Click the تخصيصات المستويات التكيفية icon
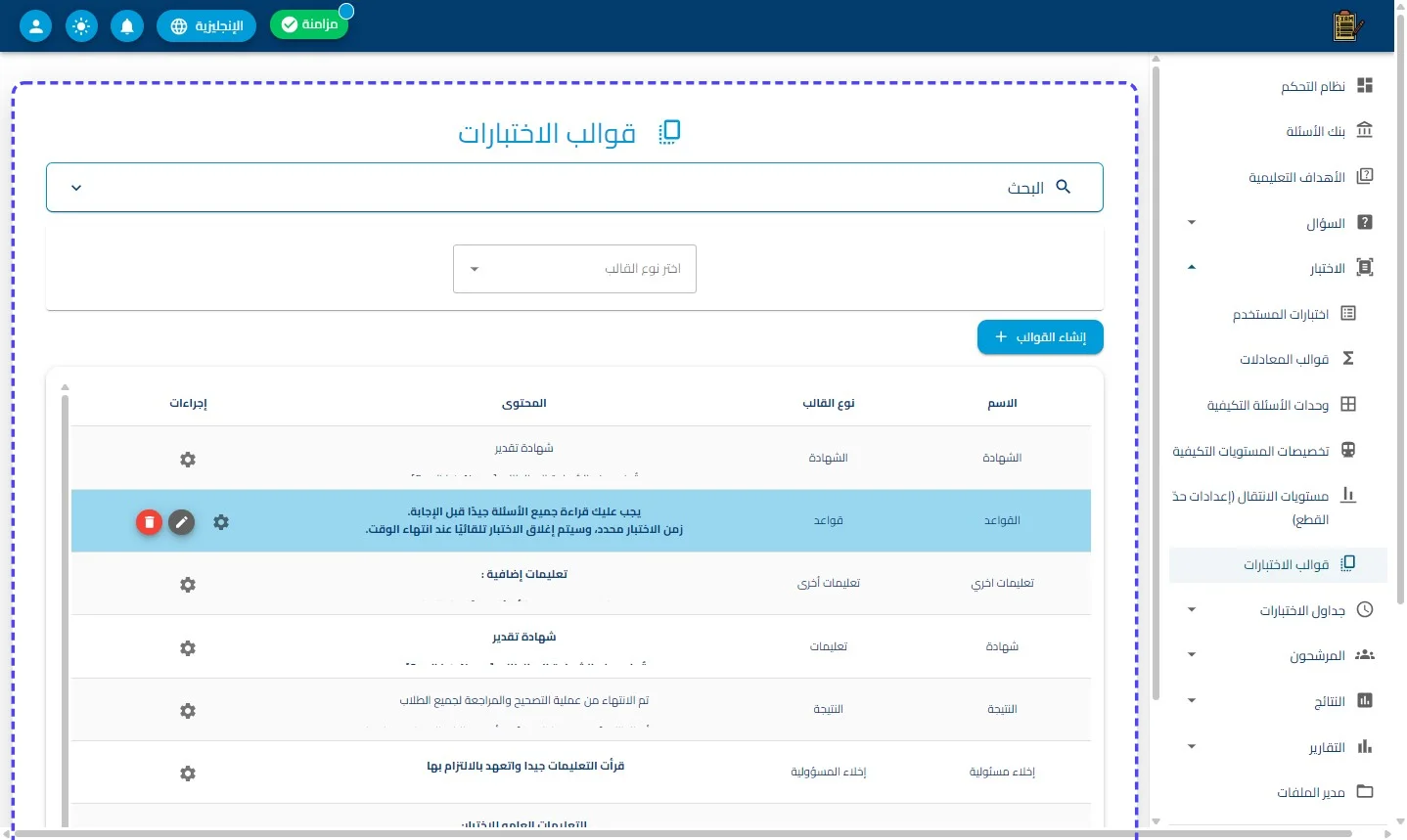The height and width of the screenshot is (840, 1407). click(1348, 451)
